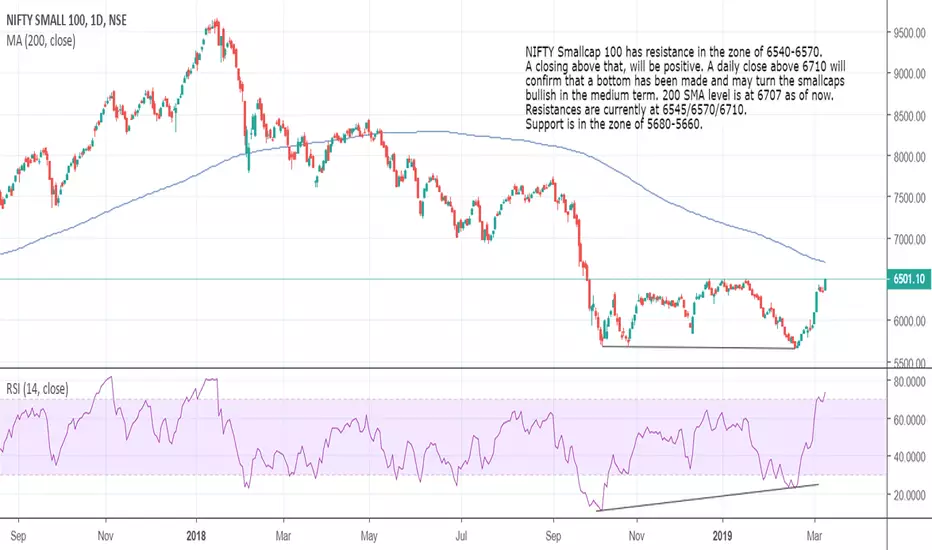The height and width of the screenshot is (550, 932).
Task: Click the 6000.00 price axis label
Action: click(x=909, y=321)
